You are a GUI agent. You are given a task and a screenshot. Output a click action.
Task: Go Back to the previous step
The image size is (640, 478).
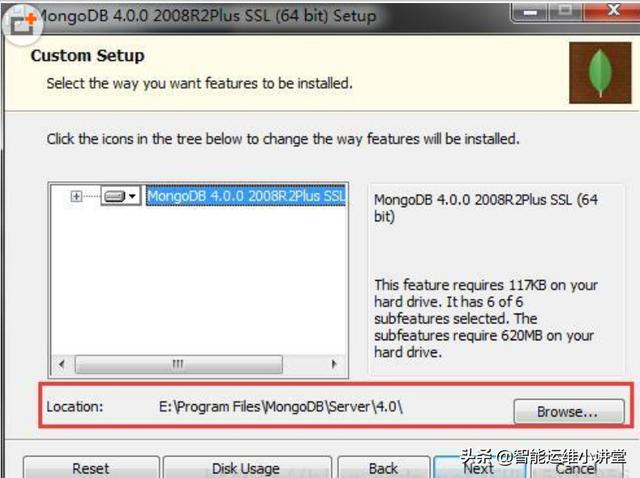tap(383, 468)
